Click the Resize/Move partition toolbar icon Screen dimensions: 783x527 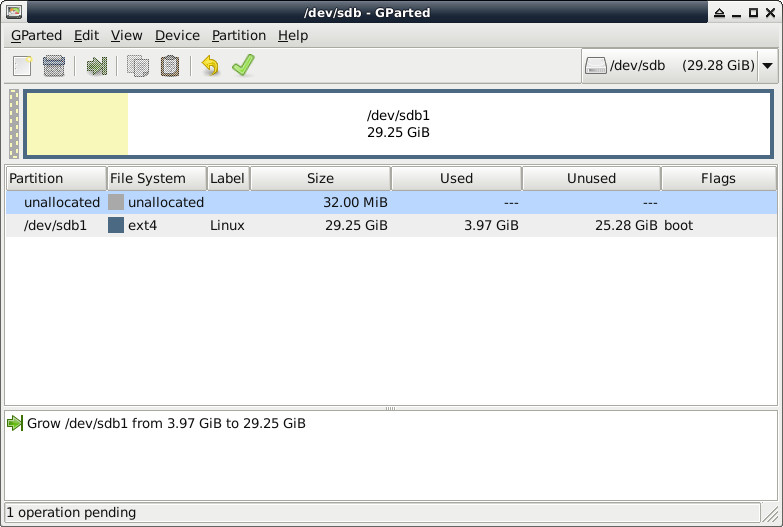point(96,66)
